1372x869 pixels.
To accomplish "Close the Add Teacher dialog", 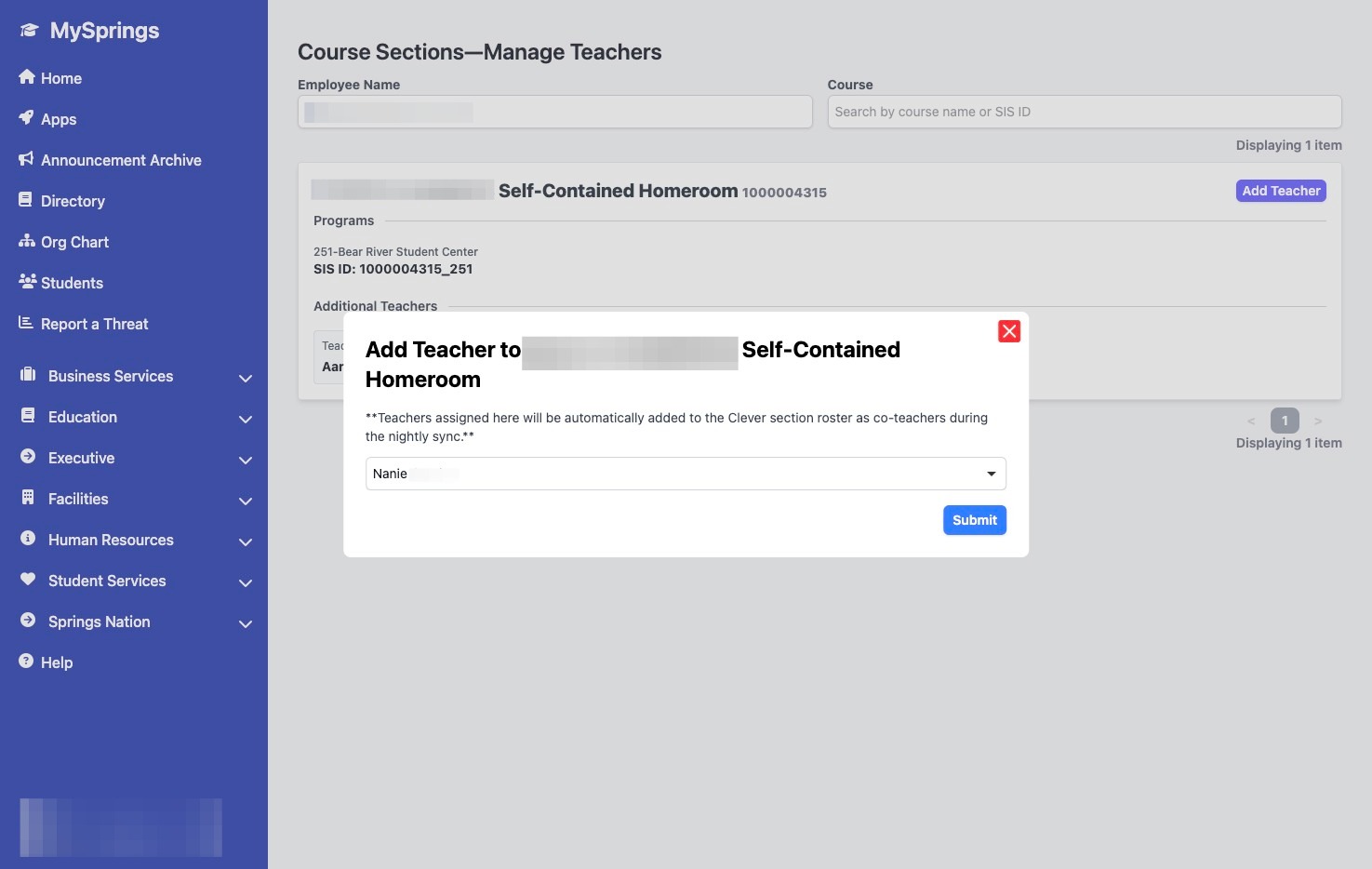I will [1009, 331].
